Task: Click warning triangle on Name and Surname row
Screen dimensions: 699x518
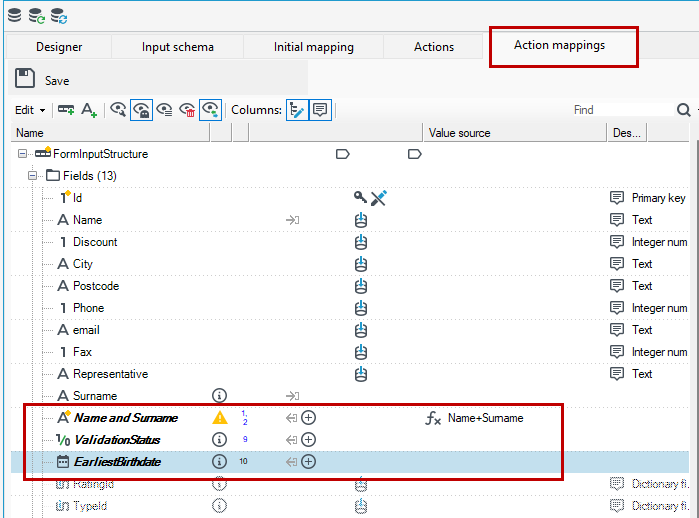Action: click(219, 418)
